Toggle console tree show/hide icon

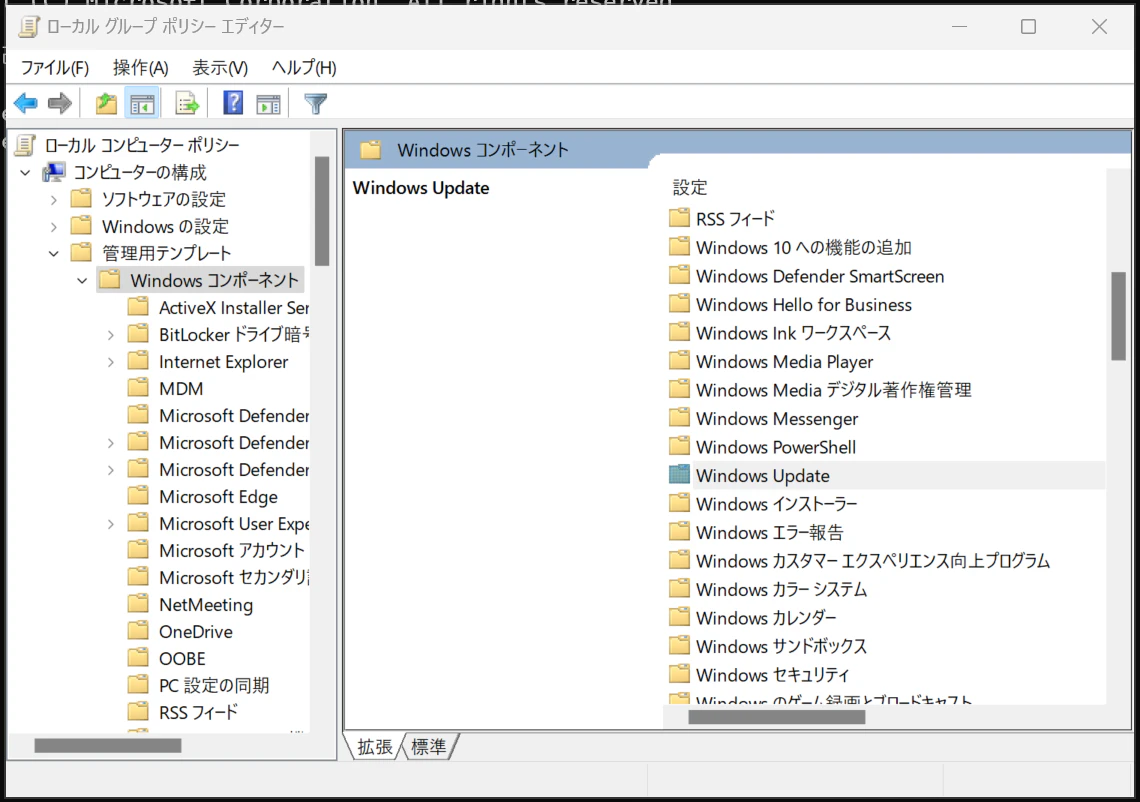click(x=142, y=104)
